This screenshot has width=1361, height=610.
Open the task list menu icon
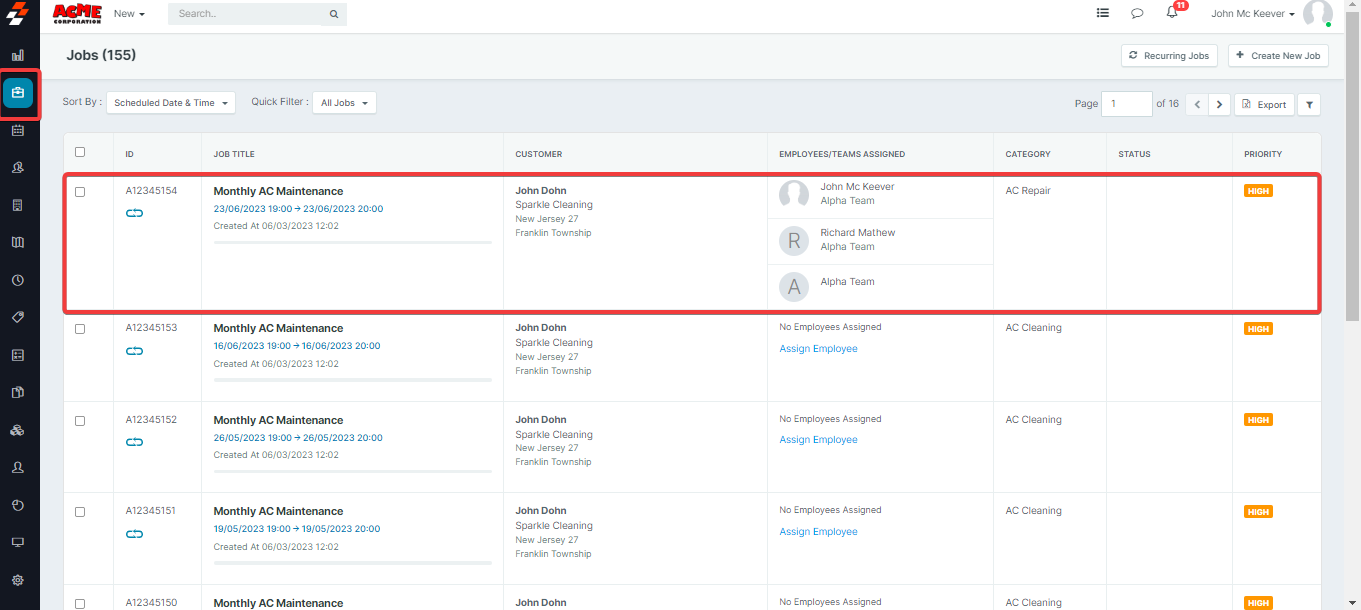(x=1102, y=14)
